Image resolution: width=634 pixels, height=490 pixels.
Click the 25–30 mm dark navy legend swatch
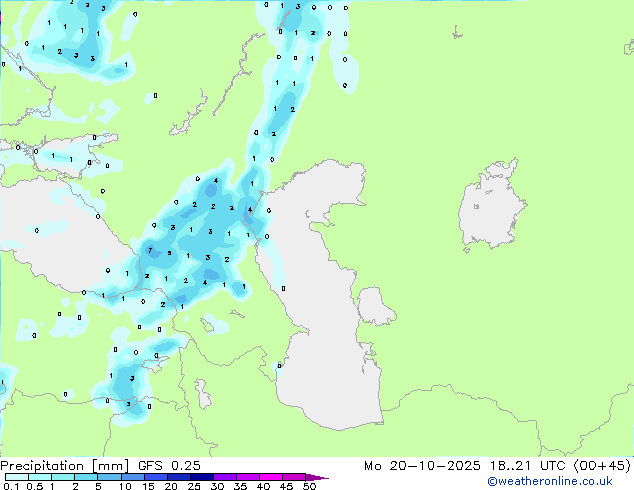pos(202,477)
